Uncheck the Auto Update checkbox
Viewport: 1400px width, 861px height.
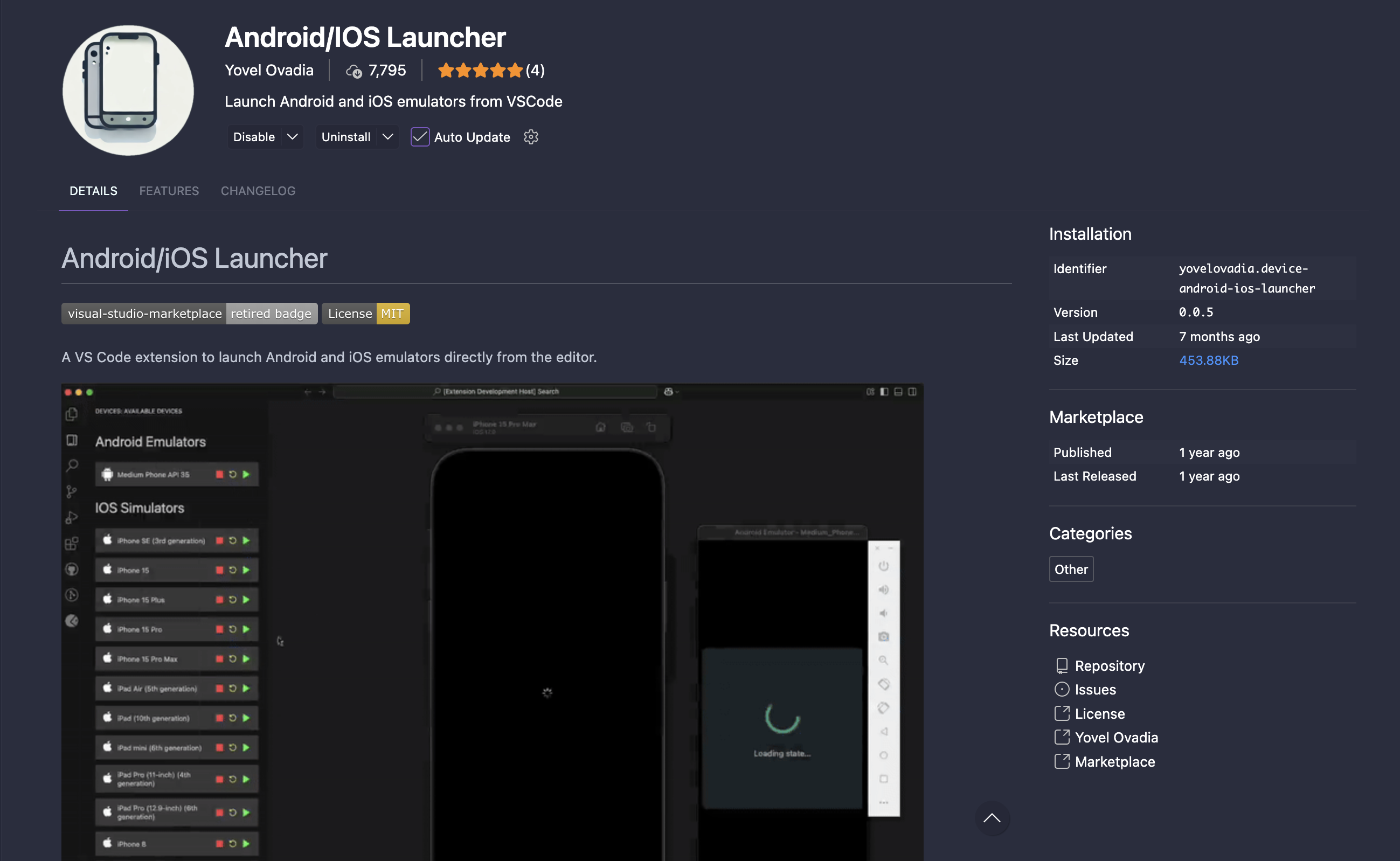point(420,137)
